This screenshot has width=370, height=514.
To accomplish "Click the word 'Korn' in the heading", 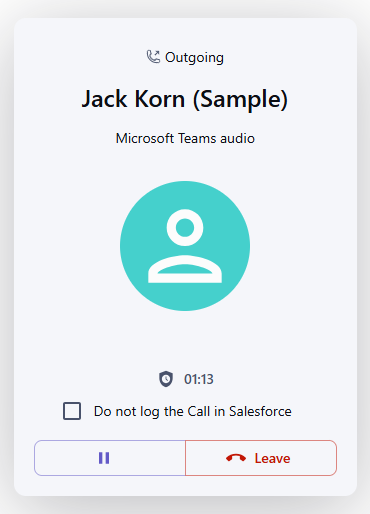I will 159,99.
